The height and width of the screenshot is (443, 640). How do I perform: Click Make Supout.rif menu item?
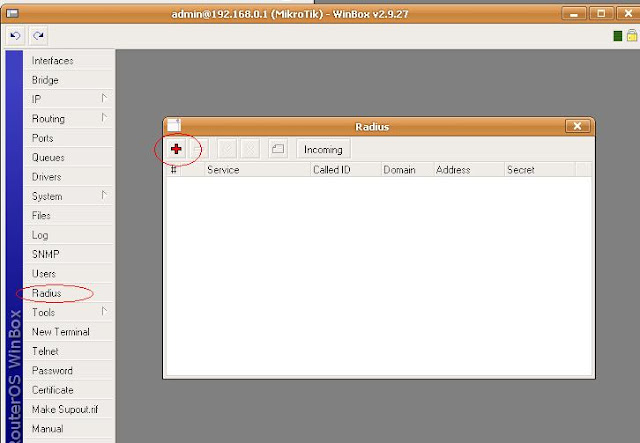tap(69, 410)
